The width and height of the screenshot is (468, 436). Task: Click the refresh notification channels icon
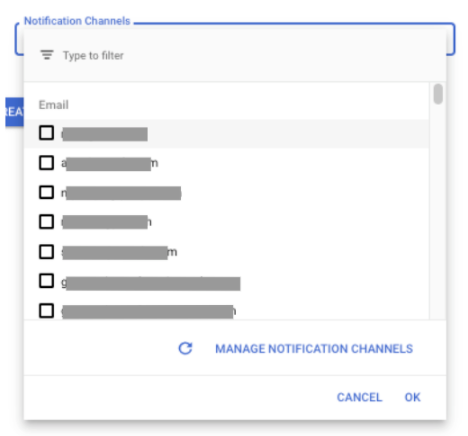point(185,348)
